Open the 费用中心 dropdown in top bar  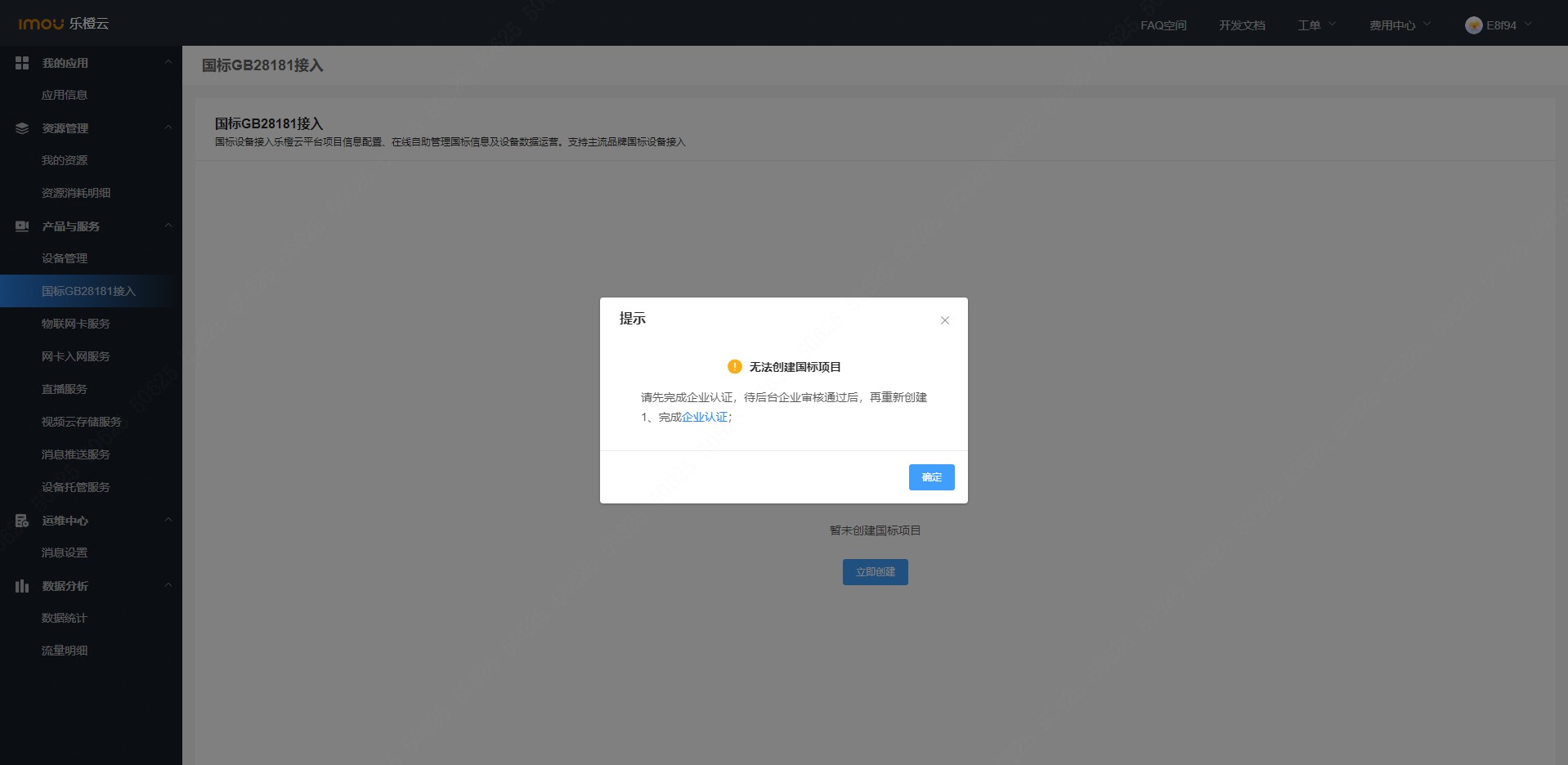click(x=1400, y=25)
